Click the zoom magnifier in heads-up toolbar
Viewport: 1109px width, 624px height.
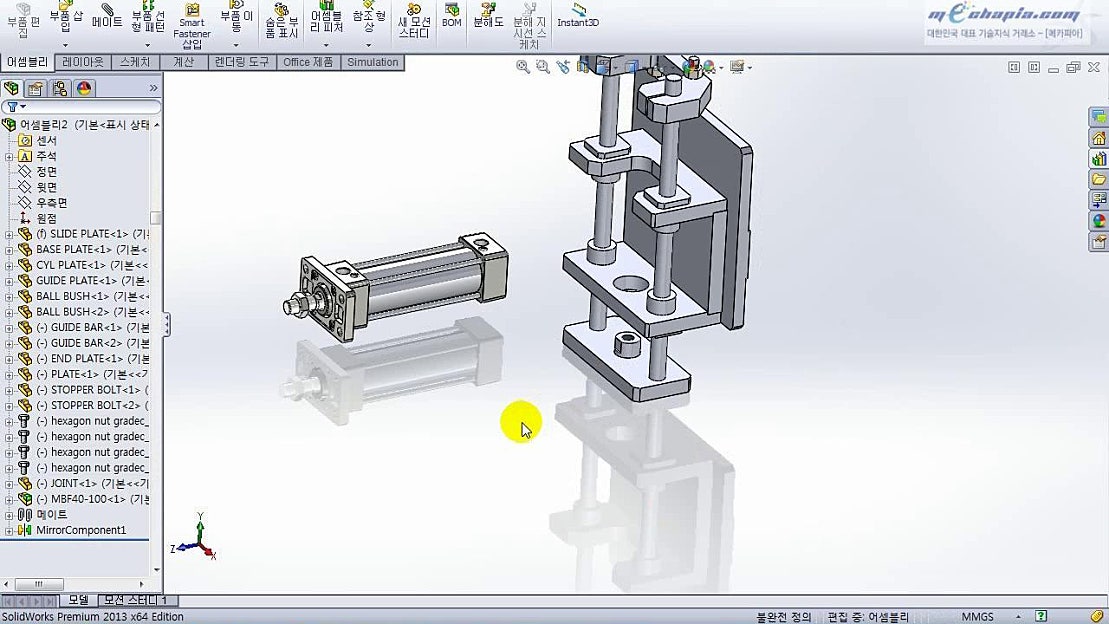point(522,66)
